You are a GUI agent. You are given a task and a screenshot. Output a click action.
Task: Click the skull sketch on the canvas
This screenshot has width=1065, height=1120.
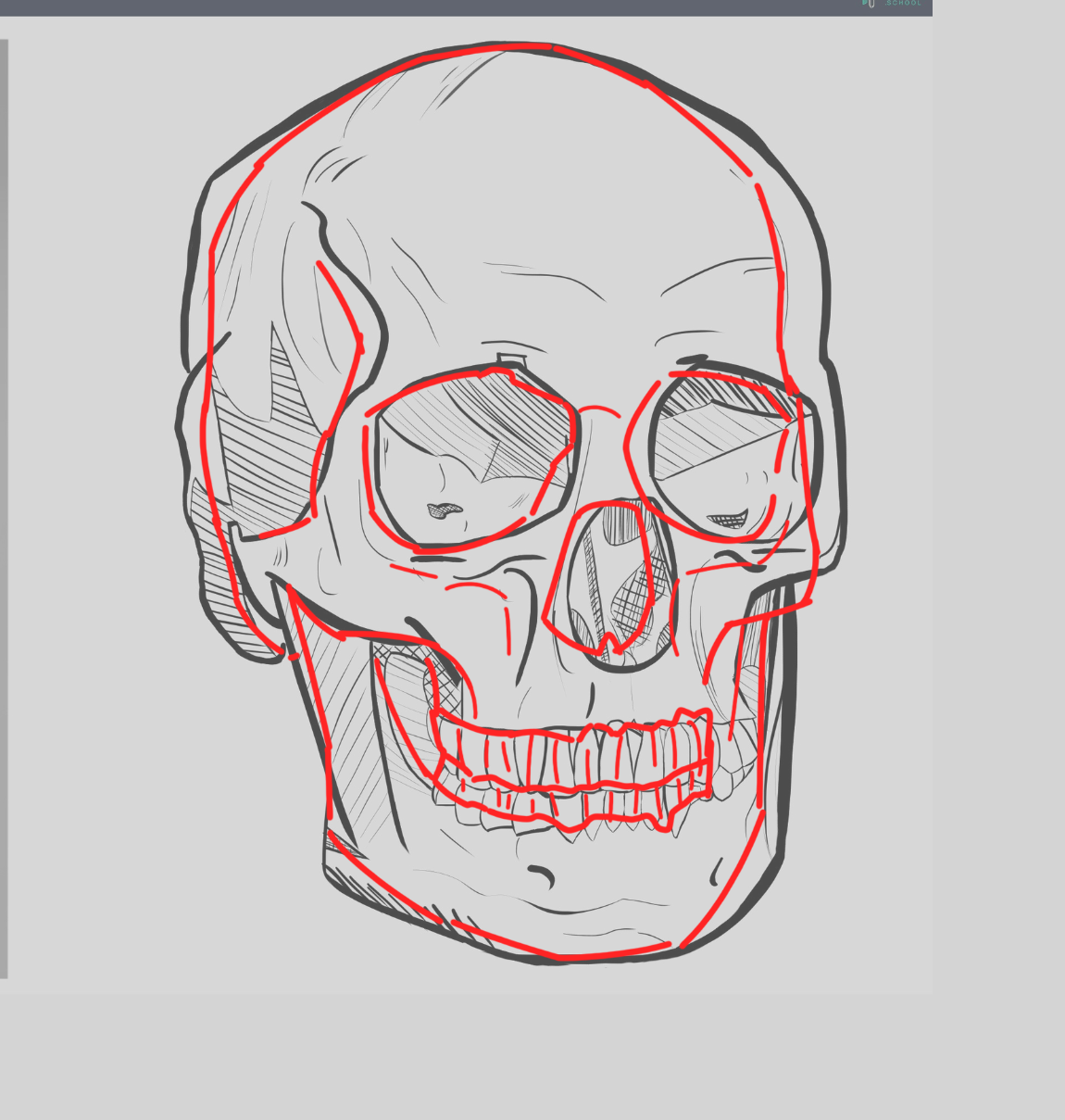point(510,503)
